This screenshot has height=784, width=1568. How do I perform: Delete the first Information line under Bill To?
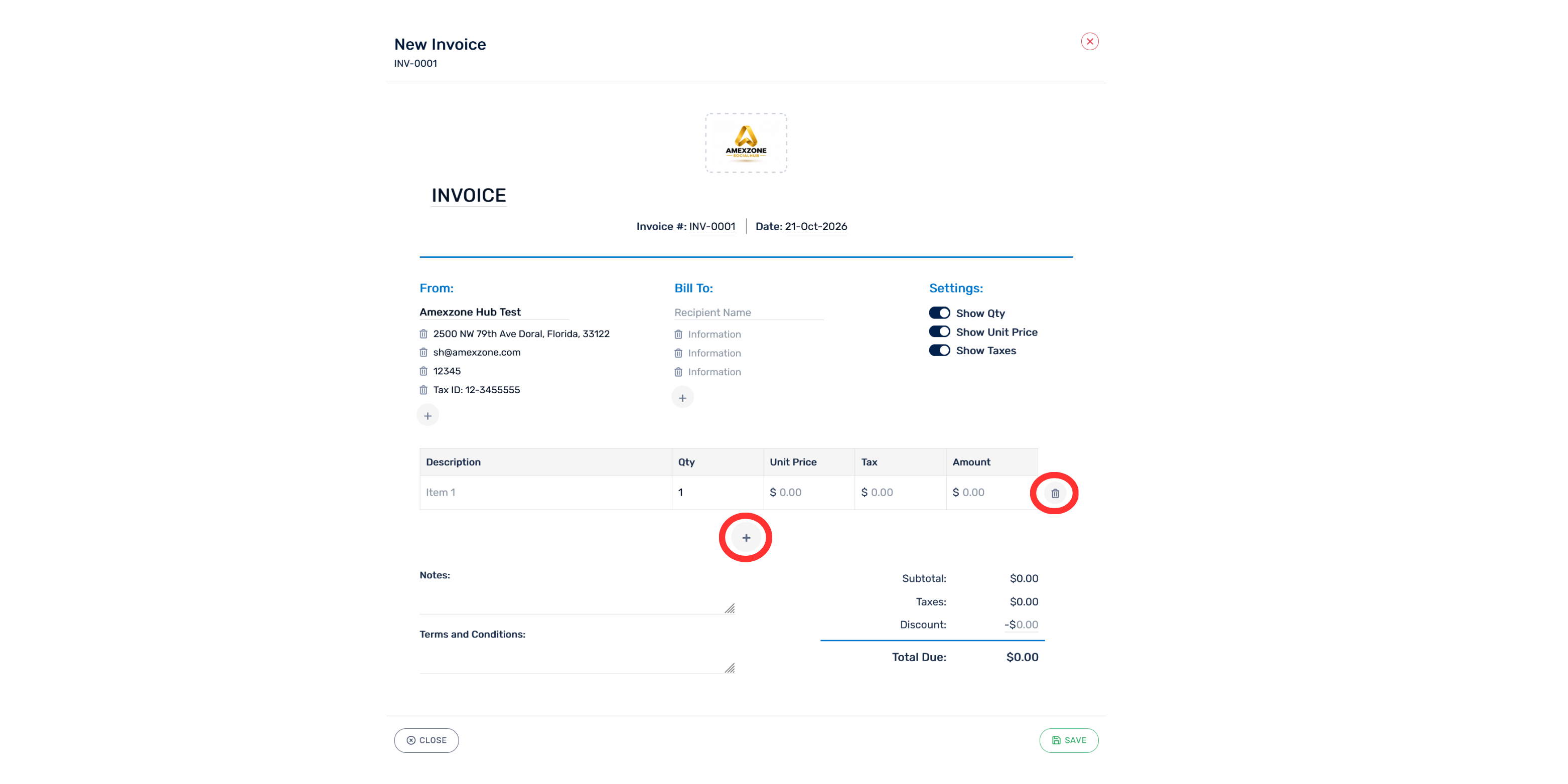click(x=679, y=334)
